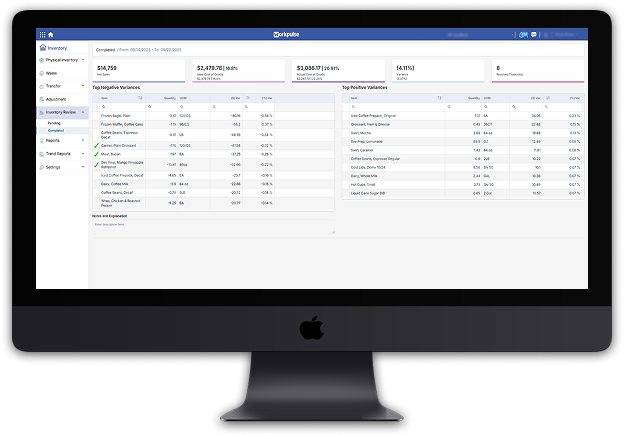The height and width of the screenshot is (436, 624).
Task: Click the Adjustment sidebar icon
Action: click(41, 99)
